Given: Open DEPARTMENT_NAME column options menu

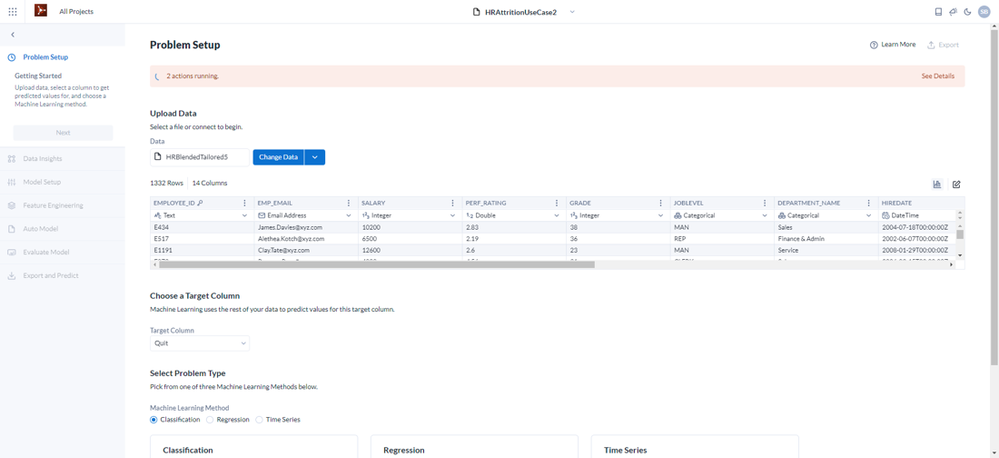Looking at the screenshot, I should [869, 203].
